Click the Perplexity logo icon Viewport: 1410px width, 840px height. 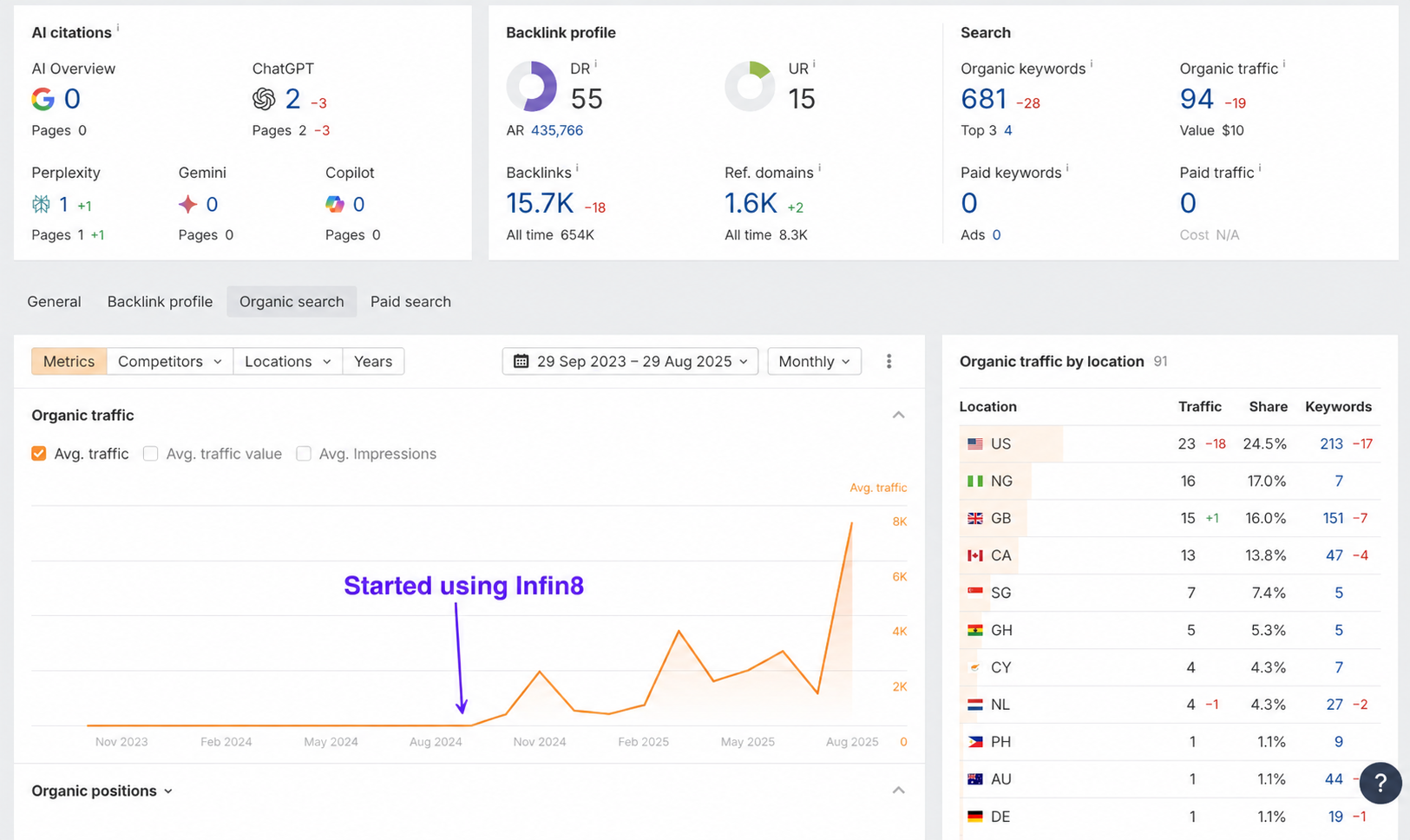(x=41, y=204)
